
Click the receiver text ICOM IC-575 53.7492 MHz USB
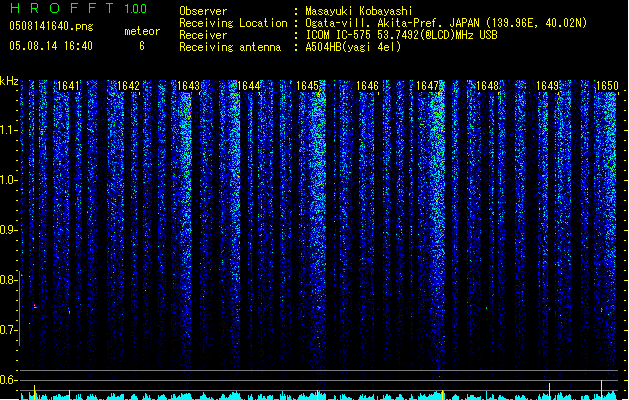pos(401,35)
